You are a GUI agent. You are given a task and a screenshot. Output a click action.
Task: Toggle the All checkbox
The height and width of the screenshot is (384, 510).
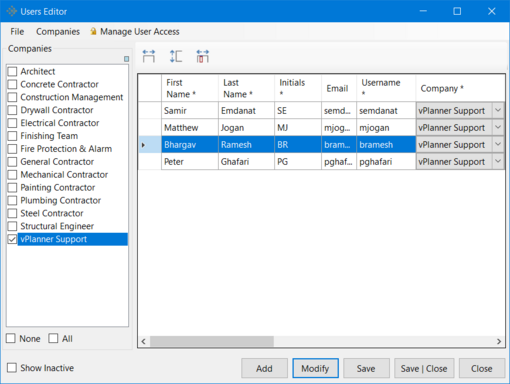click(53, 338)
